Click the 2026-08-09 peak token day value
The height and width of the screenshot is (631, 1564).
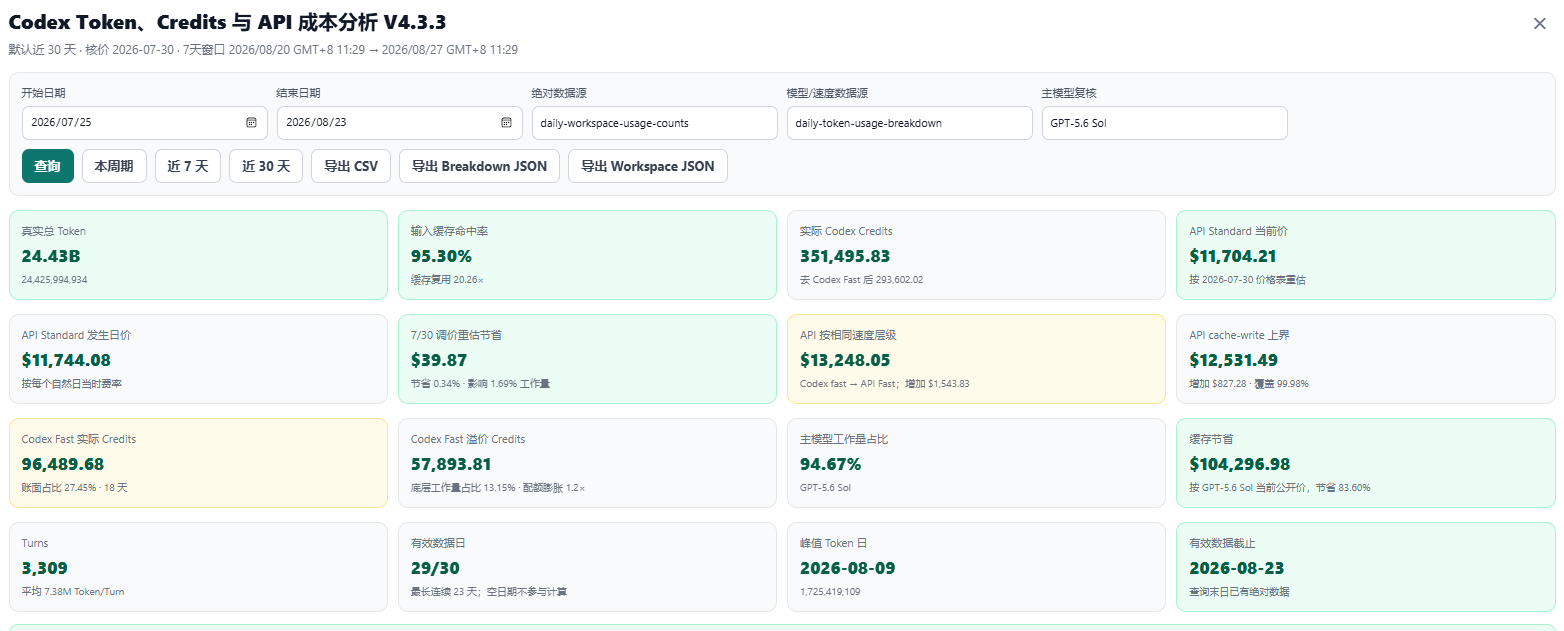click(848, 568)
